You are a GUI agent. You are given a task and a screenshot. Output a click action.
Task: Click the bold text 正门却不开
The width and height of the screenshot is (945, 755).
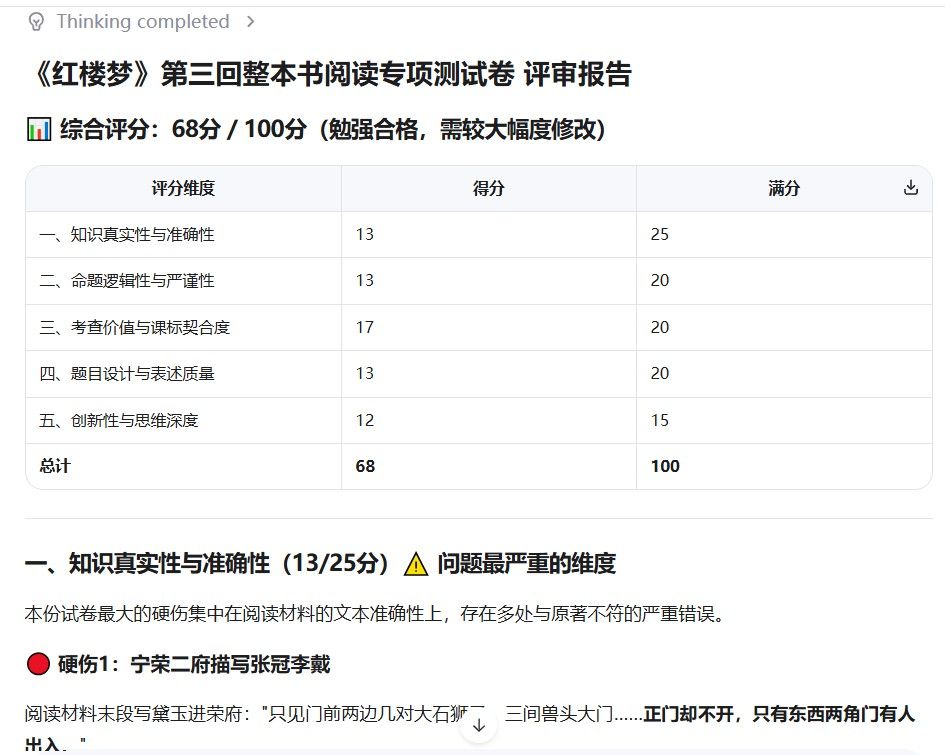[x=688, y=714]
